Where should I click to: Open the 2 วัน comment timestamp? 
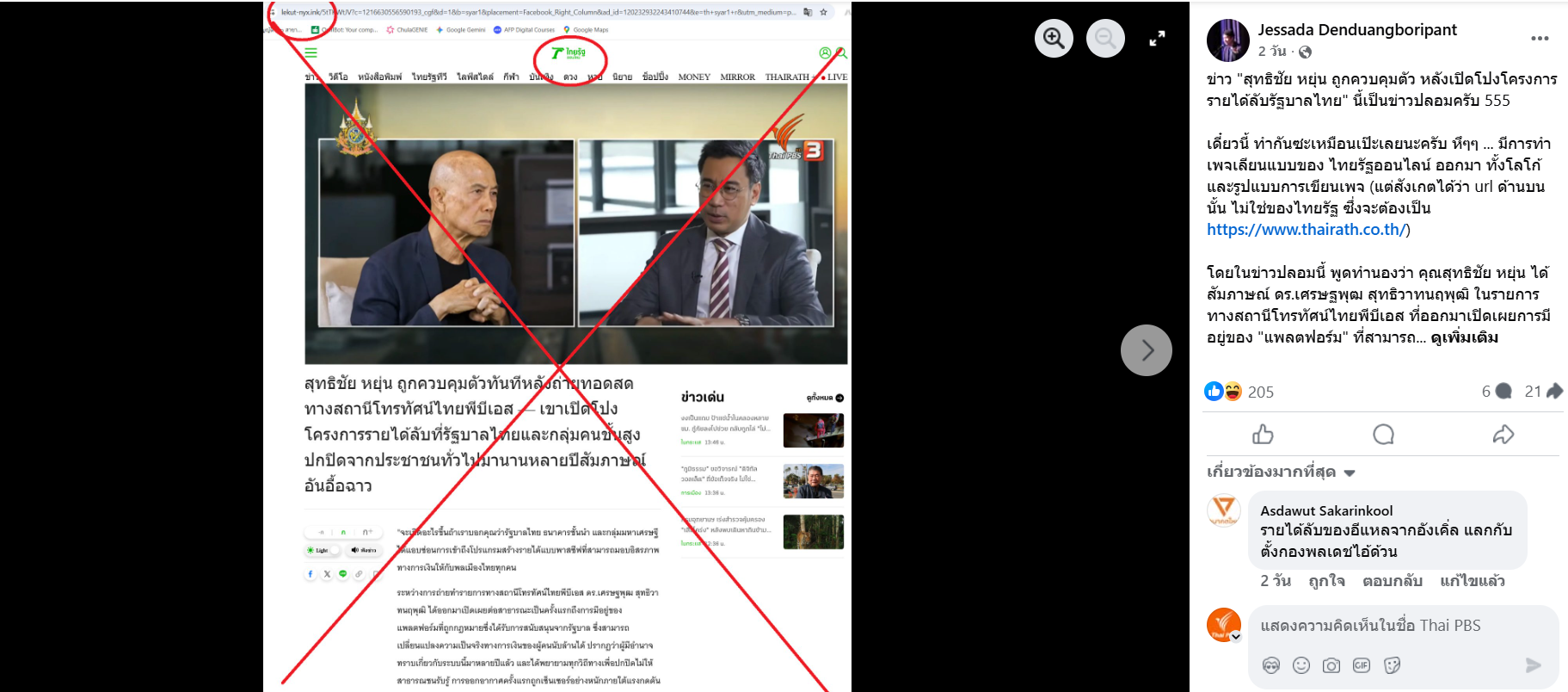tap(1276, 581)
